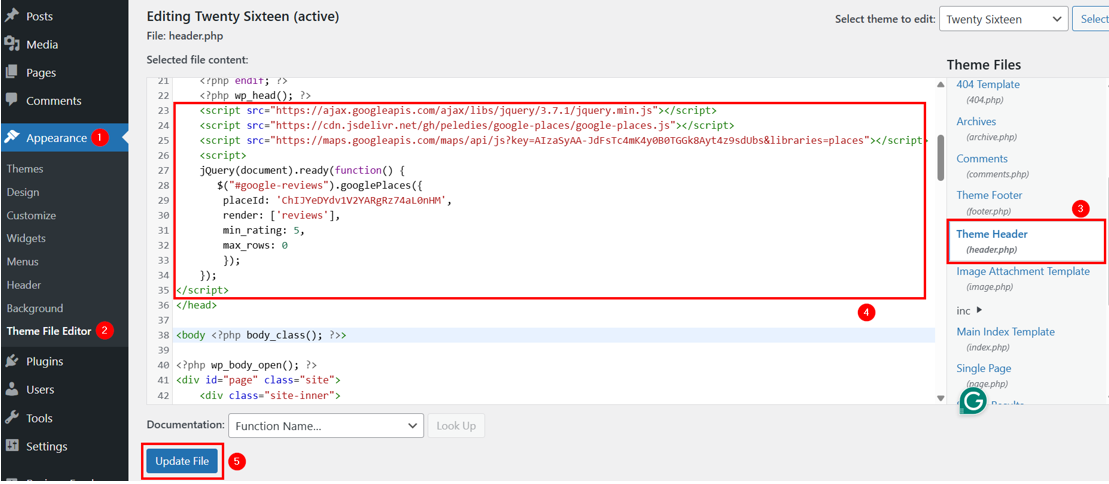Click the Posts pushpin icon
Image resolution: width=1109 pixels, height=484 pixels.
tap(11, 16)
